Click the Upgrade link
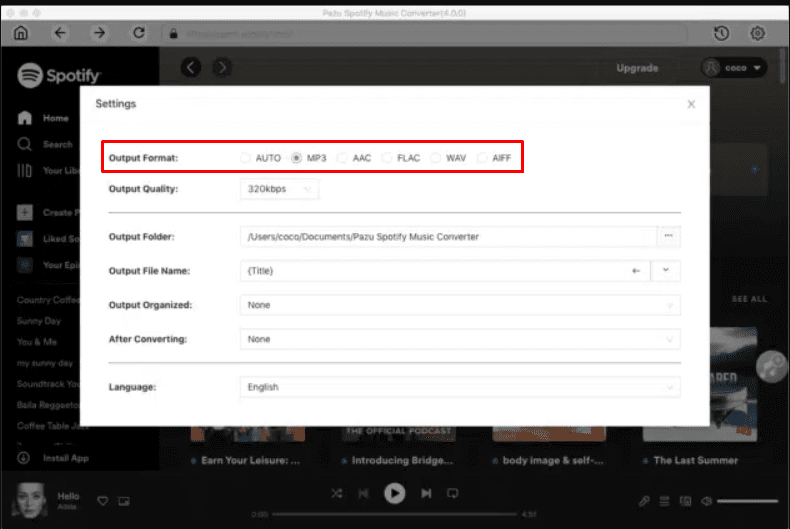790x529 pixels. point(637,68)
